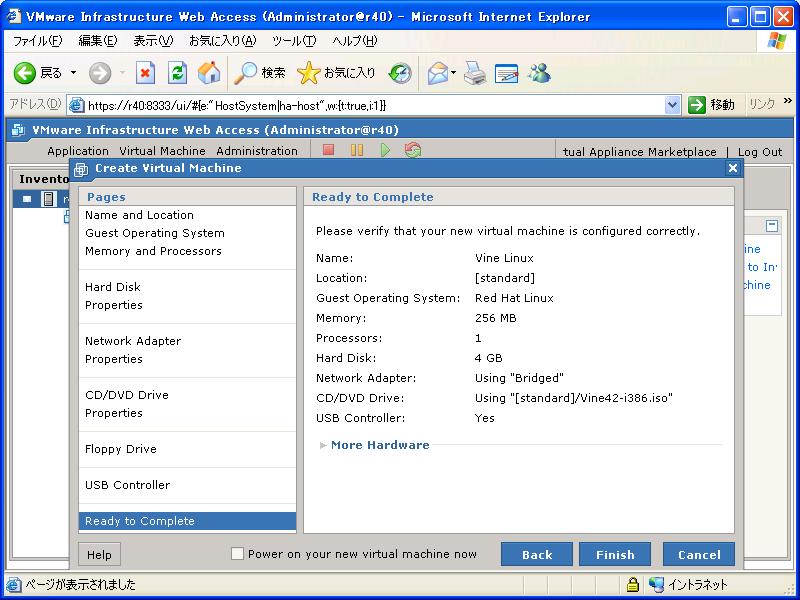Open the ヘルプ(H) menu
Screen dimensions: 800x600
(x=355, y=41)
